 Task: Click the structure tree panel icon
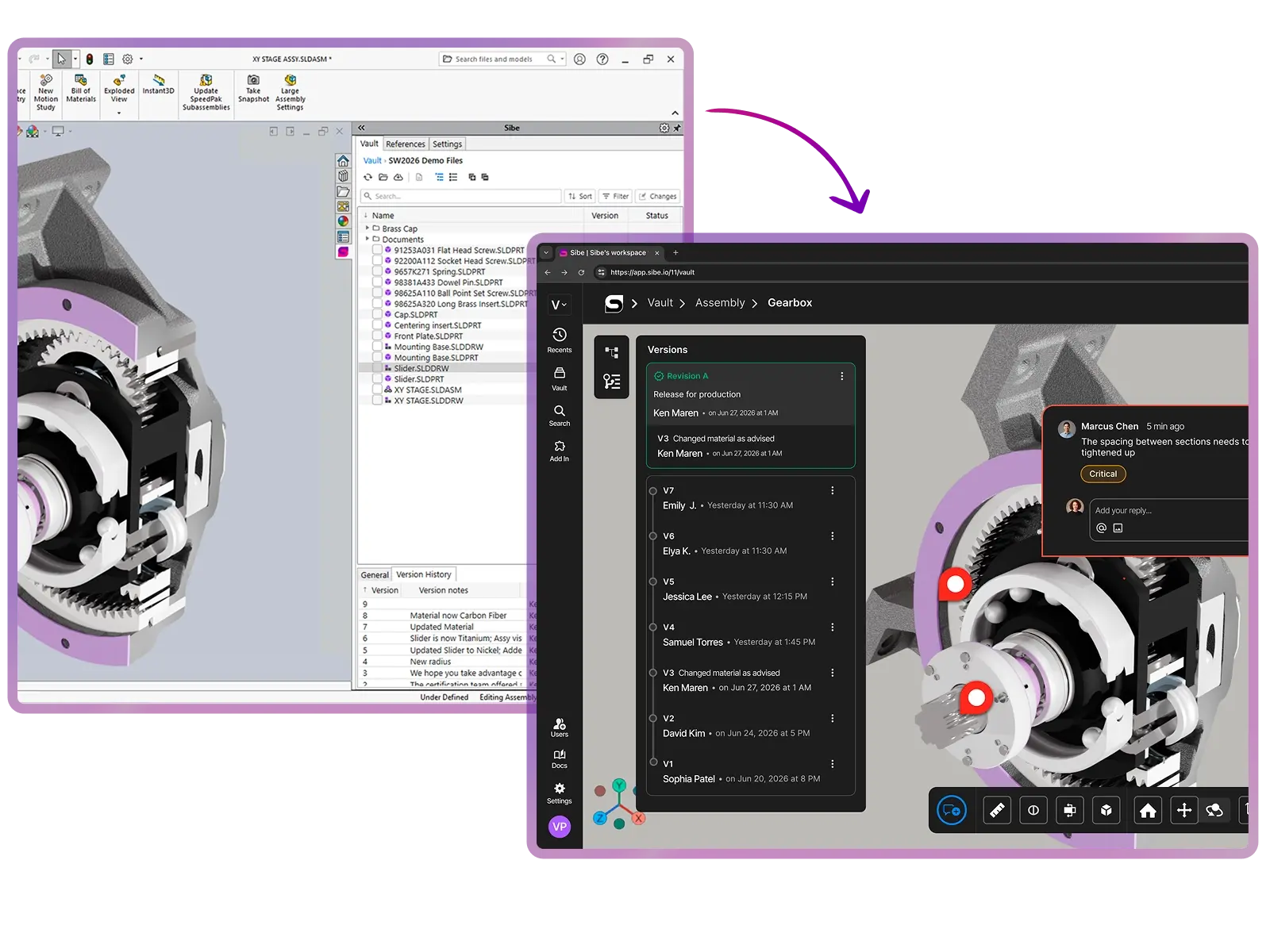[x=612, y=352]
